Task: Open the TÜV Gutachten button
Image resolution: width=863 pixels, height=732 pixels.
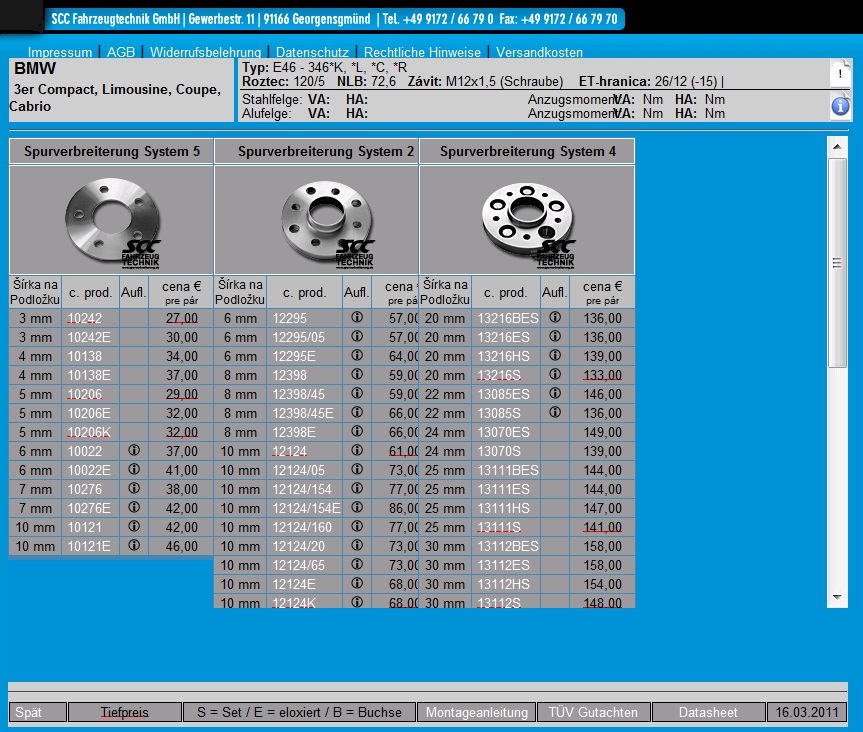Action: point(593,713)
